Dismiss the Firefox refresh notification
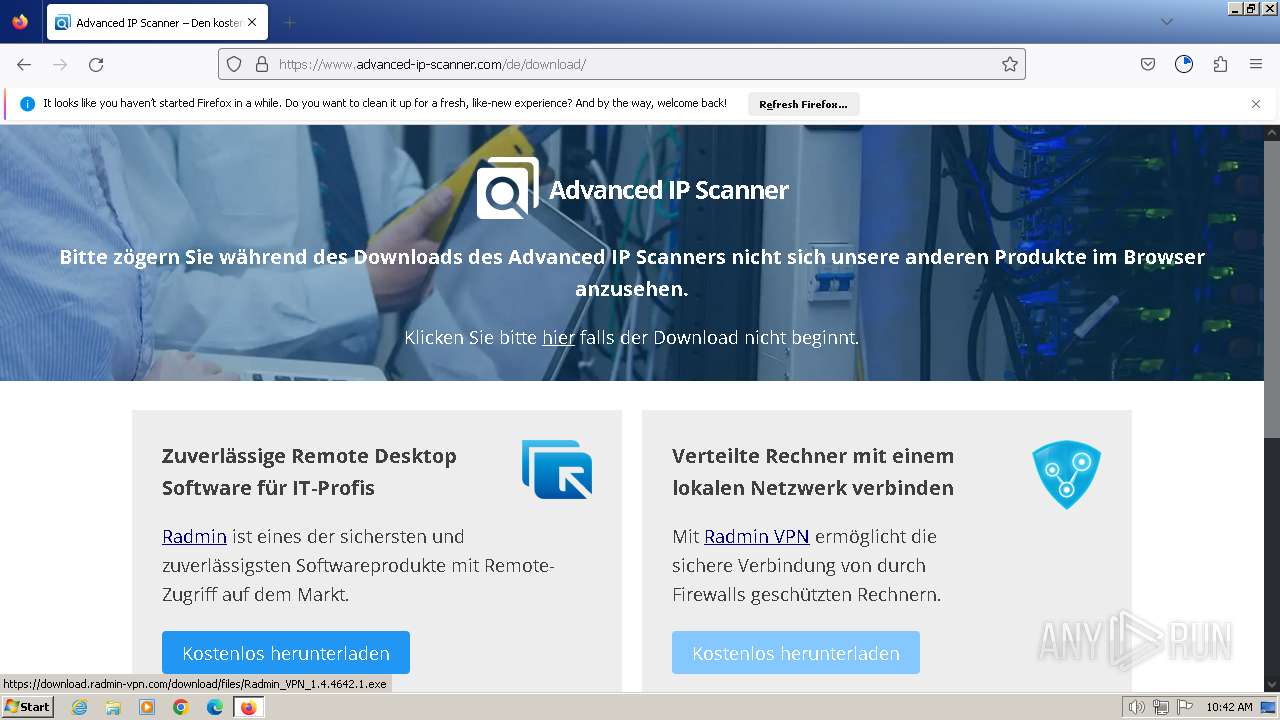The height and width of the screenshot is (720, 1280). point(1256,104)
